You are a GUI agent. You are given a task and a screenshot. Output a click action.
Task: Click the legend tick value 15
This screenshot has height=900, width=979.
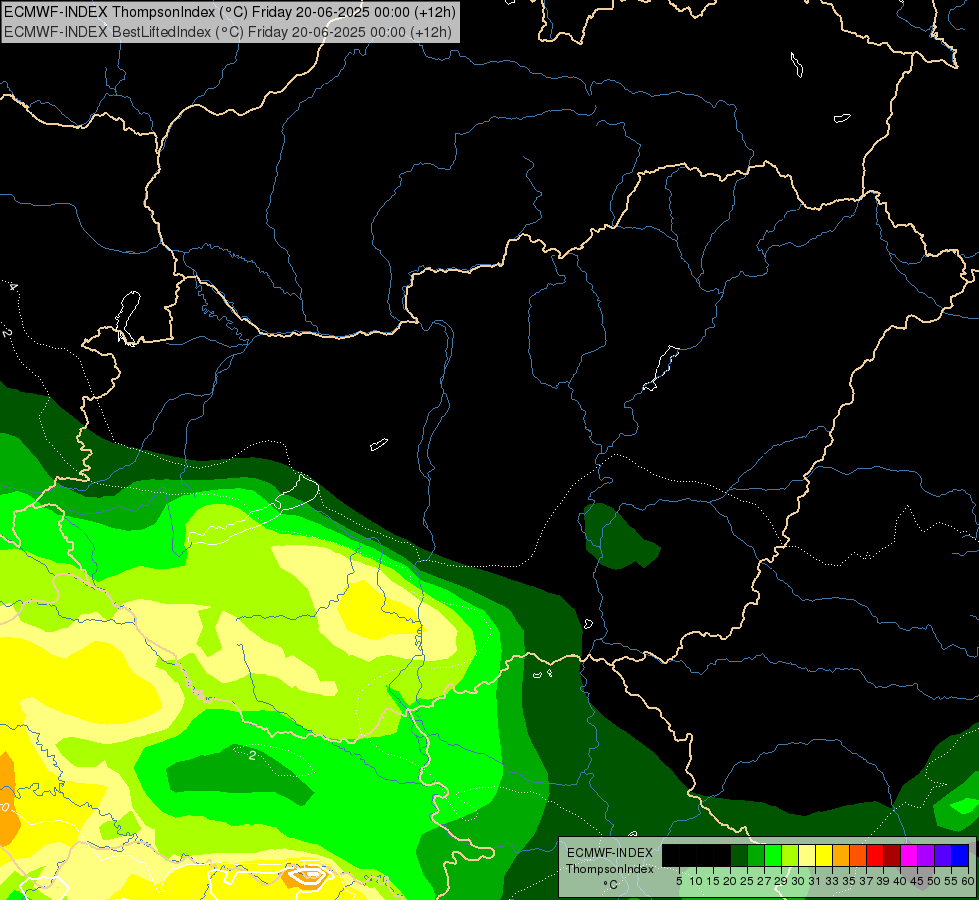coord(713,881)
